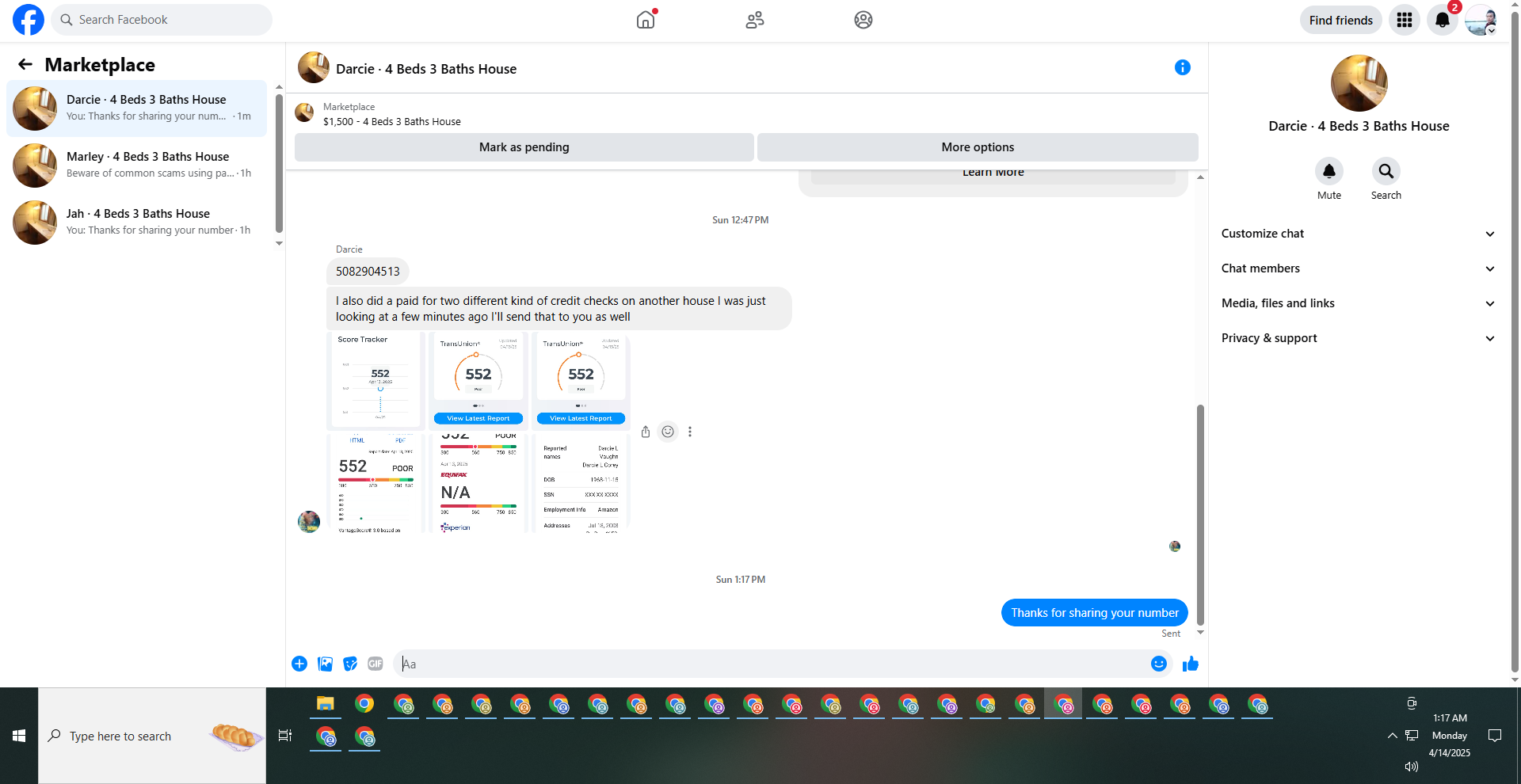Open the conversation information icon
The image size is (1521, 784).
tap(1183, 67)
